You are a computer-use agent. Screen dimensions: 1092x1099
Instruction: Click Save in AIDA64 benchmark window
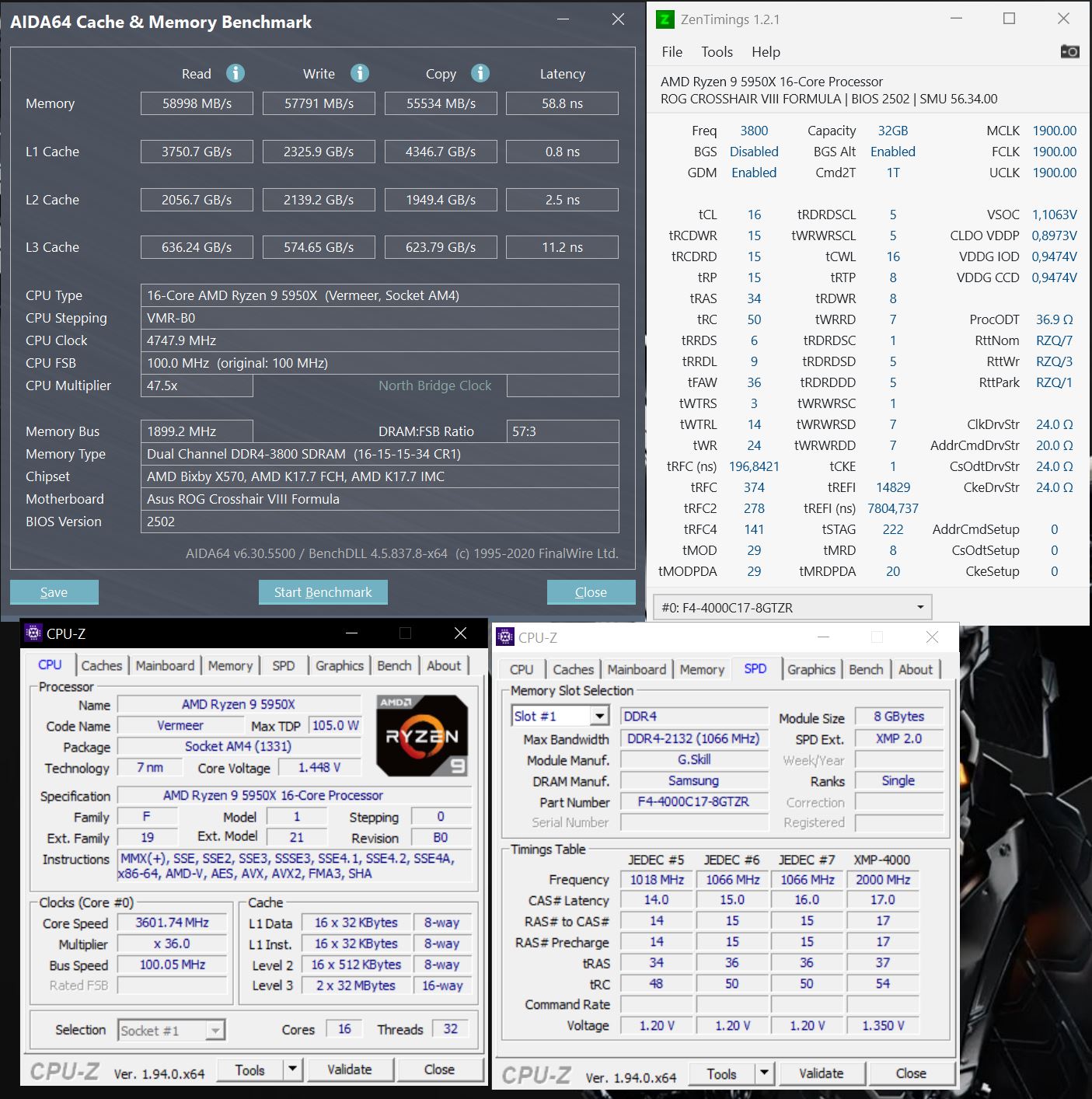tap(54, 592)
